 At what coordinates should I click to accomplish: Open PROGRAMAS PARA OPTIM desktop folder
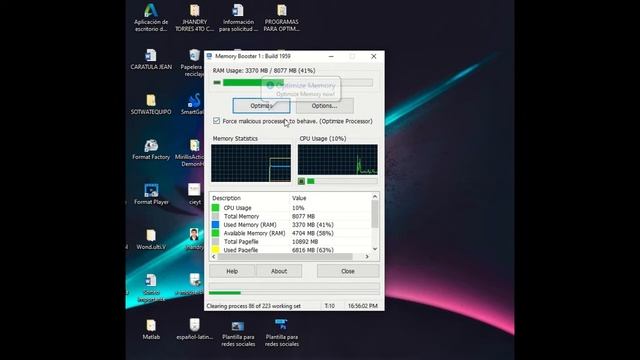(282, 18)
